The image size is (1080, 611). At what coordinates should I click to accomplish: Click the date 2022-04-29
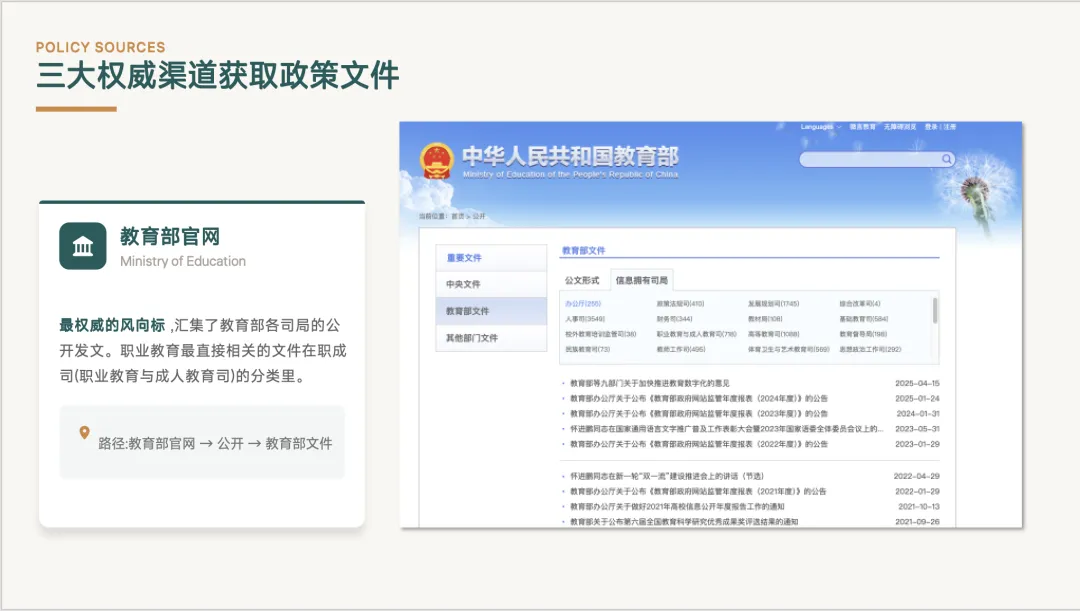tap(916, 476)
